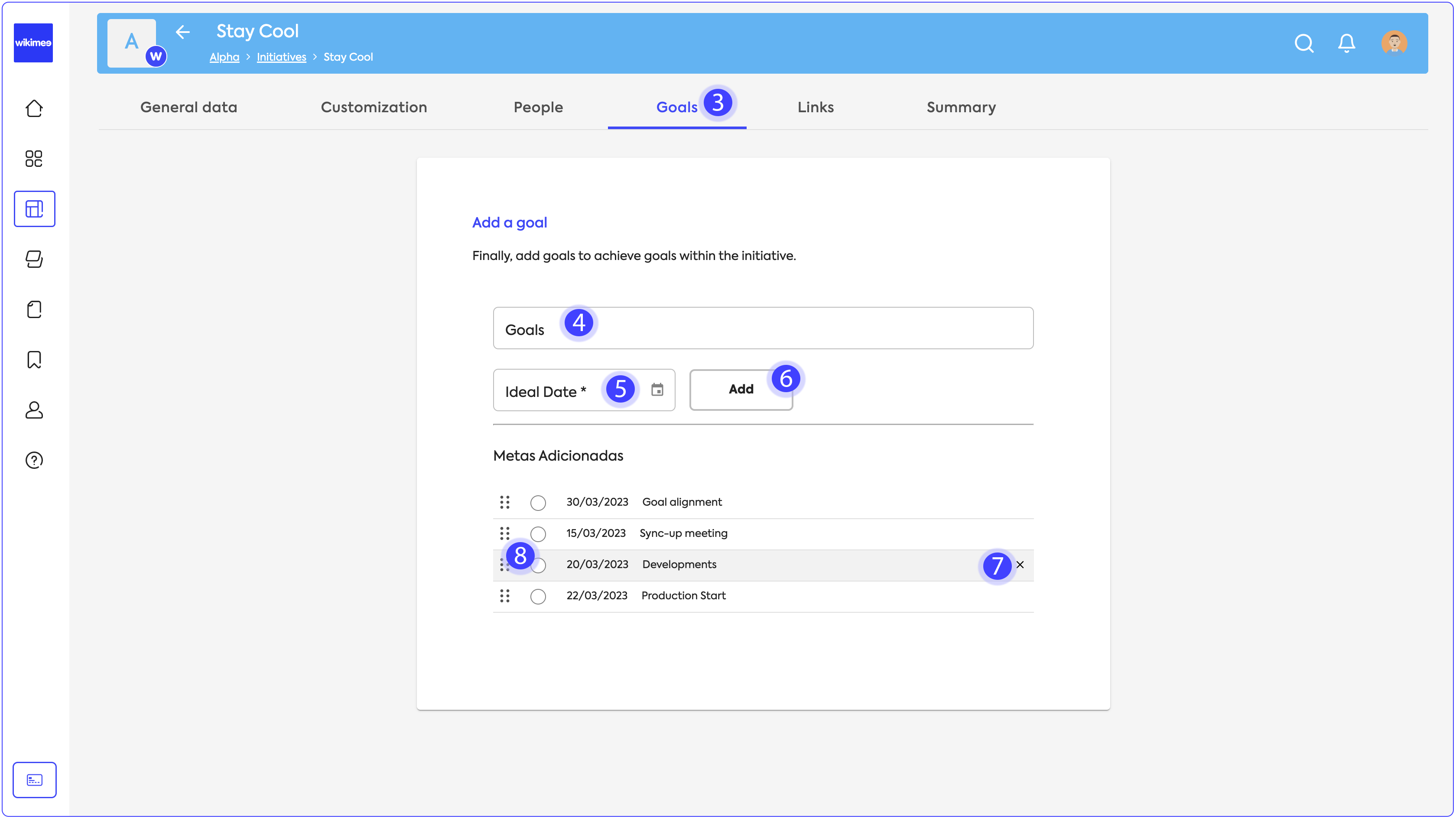The image size is (1456, 819).
Task: Open the calendar picker for Ideal Date
Action: (x=657, y=390)
